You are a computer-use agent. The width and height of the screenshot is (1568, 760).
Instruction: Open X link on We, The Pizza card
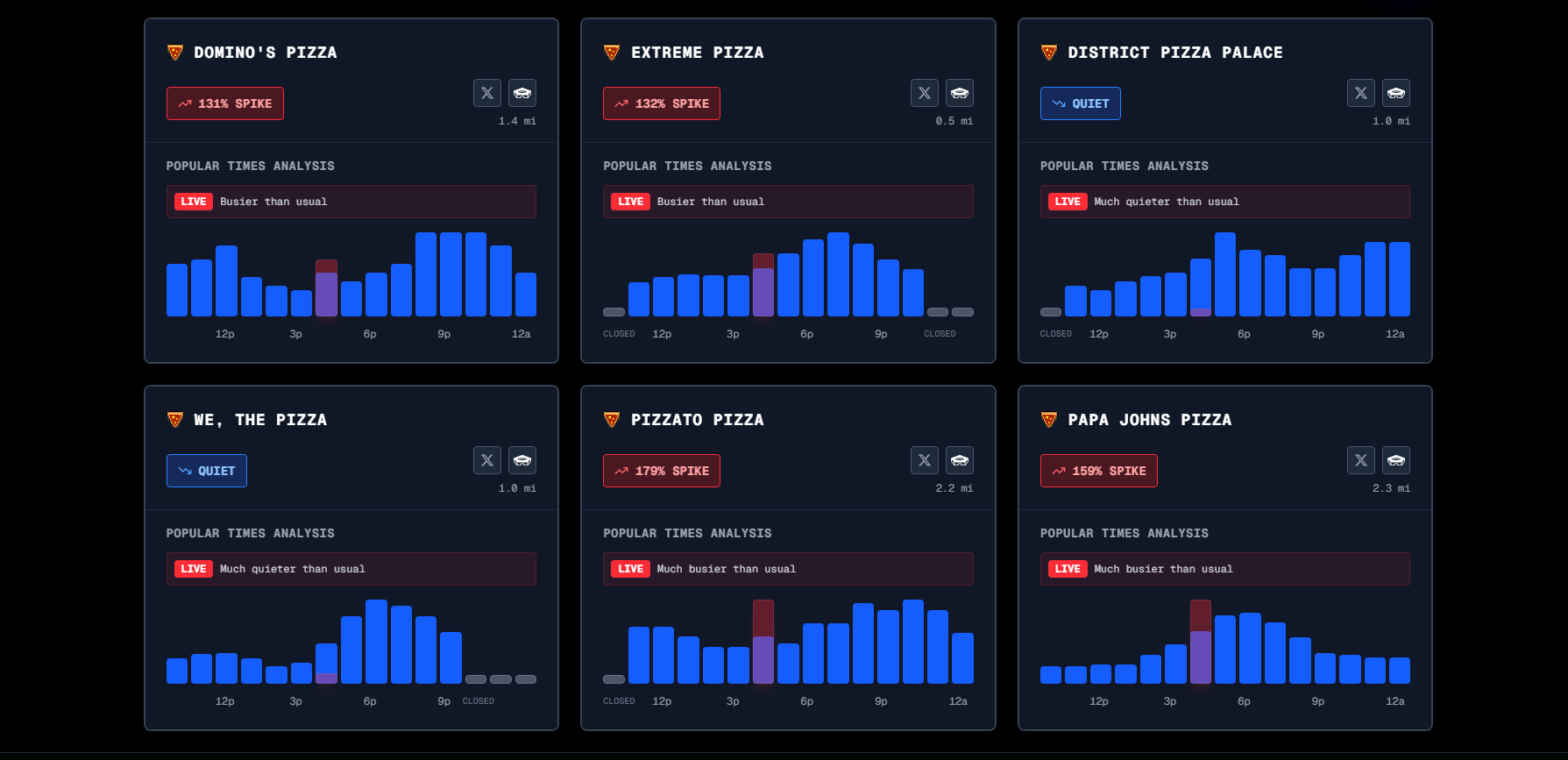[x=487, y=460]
